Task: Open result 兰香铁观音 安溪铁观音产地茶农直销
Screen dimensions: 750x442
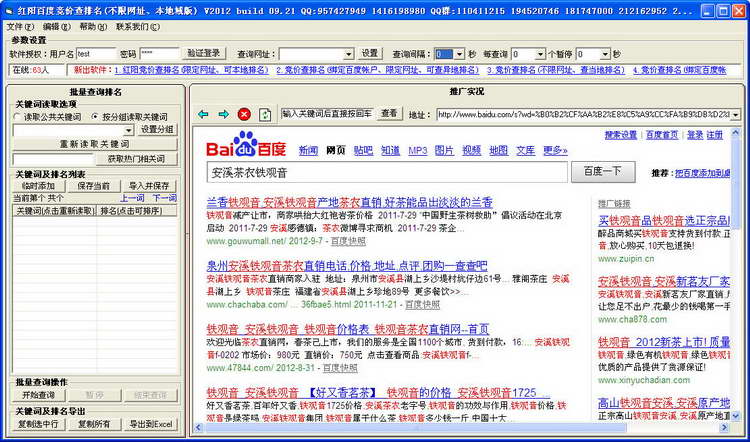Action: click(350, 201)
